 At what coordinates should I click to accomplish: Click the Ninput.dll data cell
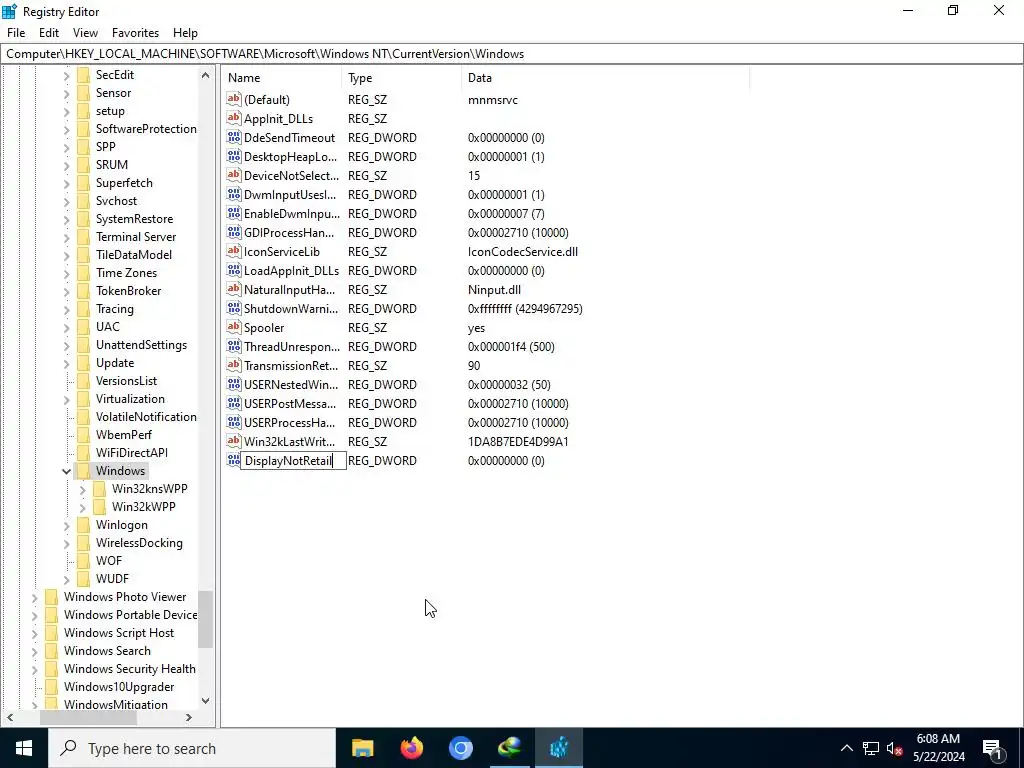[494, 289]
